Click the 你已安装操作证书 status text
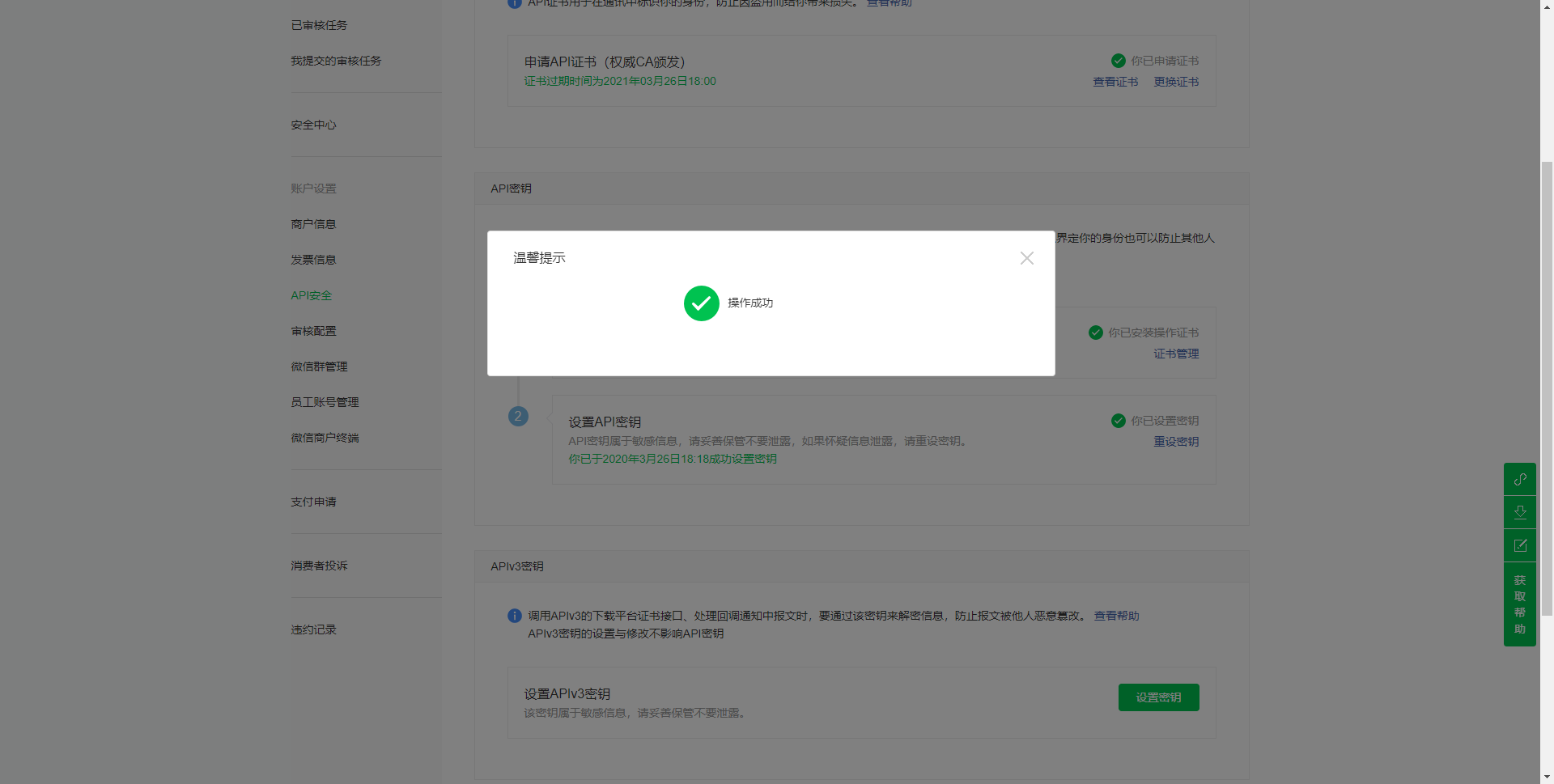The image size is (1554, 784). tap(1153, 333)
